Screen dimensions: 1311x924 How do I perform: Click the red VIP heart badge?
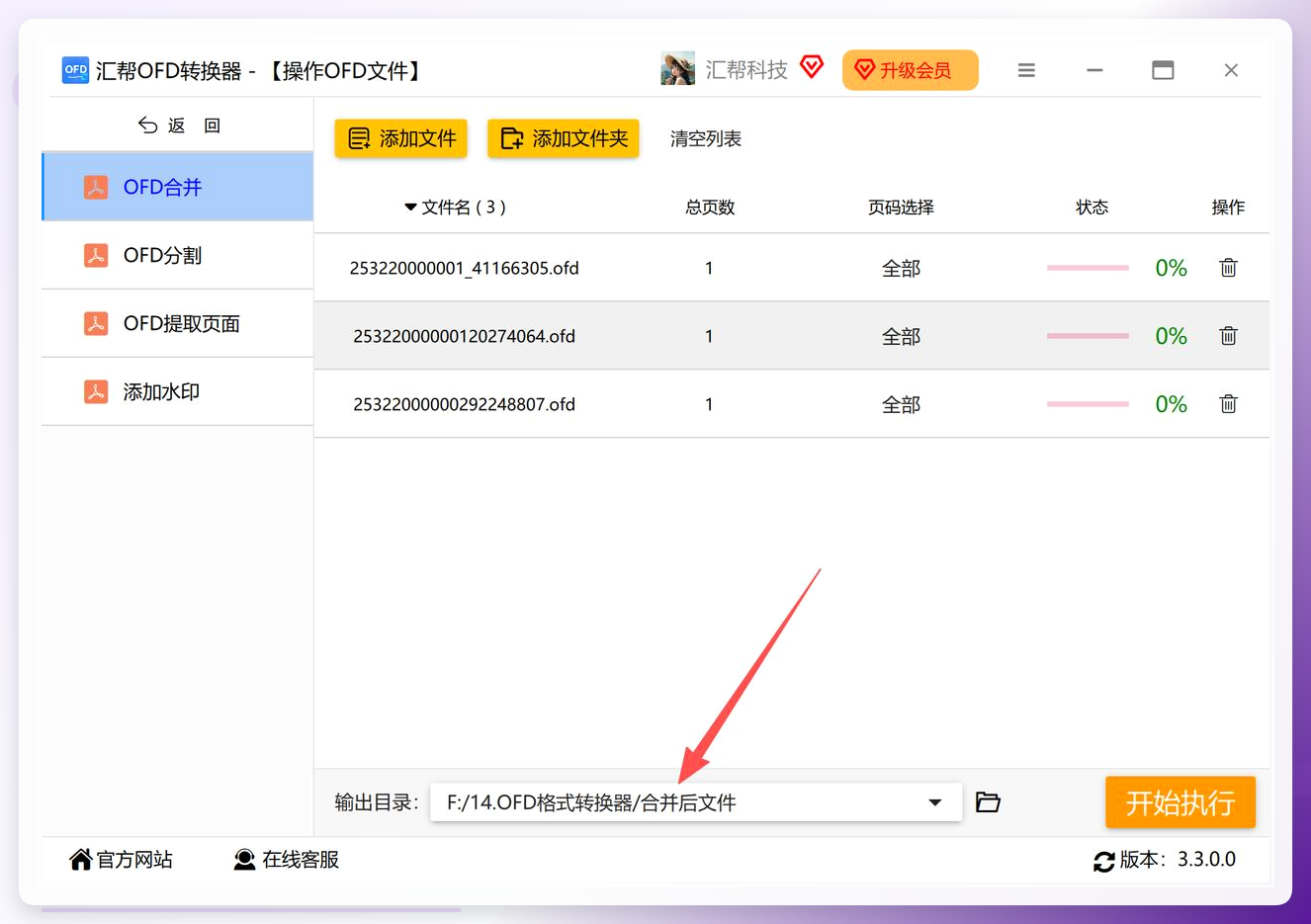coord(812,67)
